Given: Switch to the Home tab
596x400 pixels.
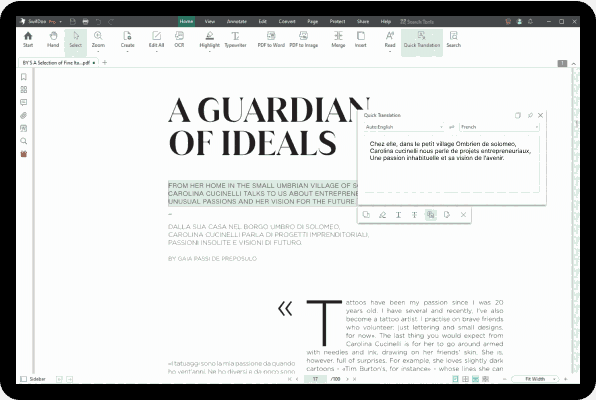Looking at the screenshot, I should pos(186,22).
